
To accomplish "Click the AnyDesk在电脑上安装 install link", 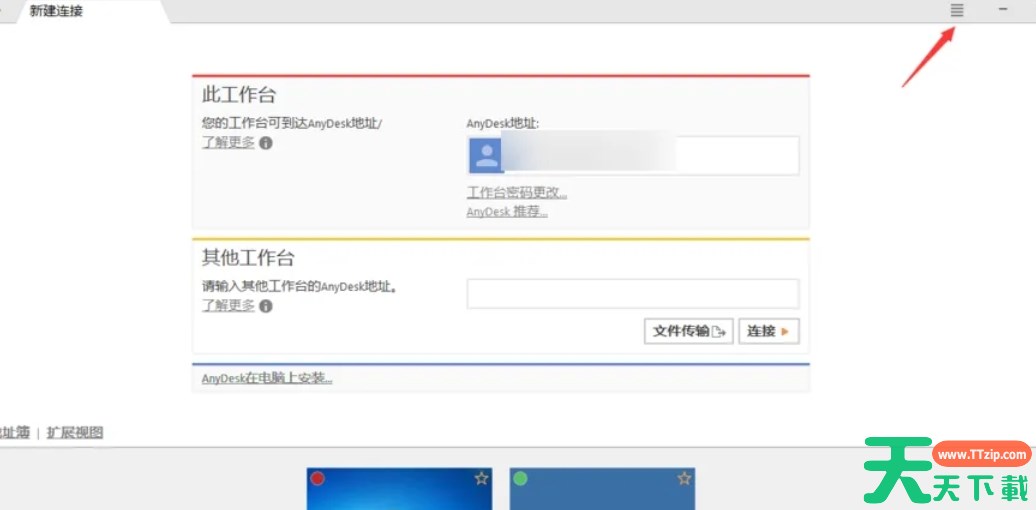I will 267,378.
